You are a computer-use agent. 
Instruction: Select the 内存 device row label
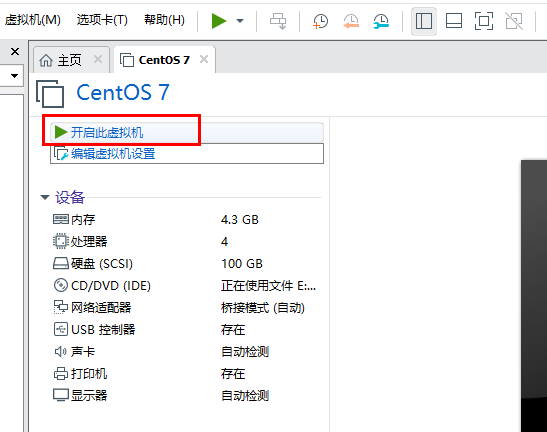tap(83, 219)
